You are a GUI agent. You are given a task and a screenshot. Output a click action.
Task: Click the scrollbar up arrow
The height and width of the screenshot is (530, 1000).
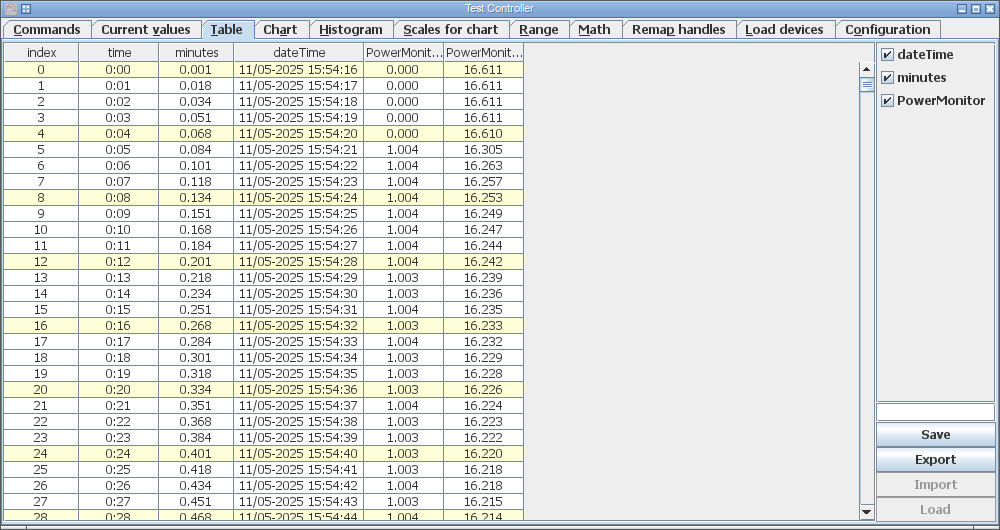click(867, 69)
